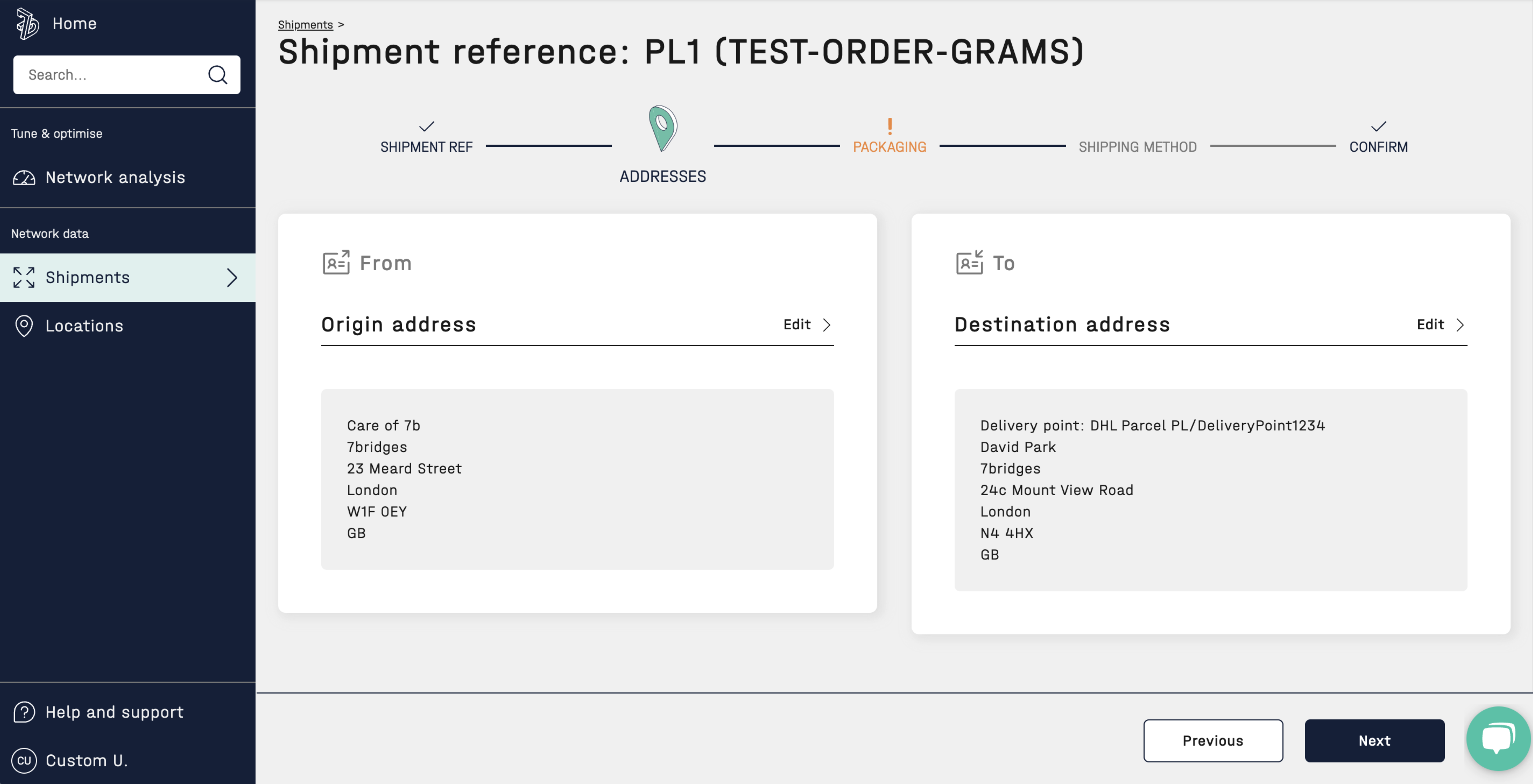Click the search magnifier icon
The width and height of the screenshot is (1533, 784).
[217, 75]
